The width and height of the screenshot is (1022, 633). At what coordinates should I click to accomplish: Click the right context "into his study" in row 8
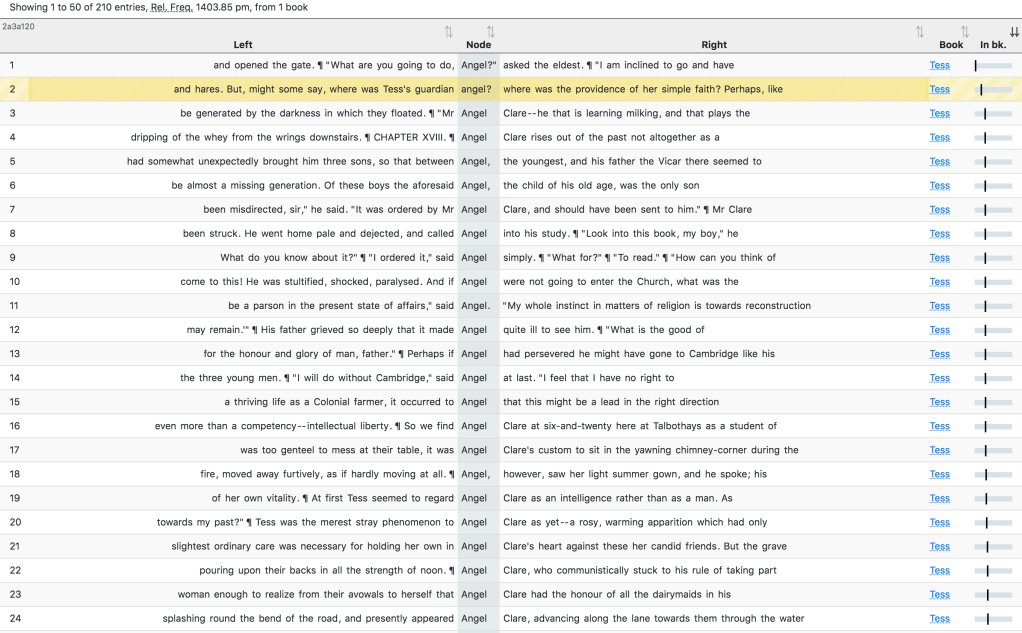point(620,234)
